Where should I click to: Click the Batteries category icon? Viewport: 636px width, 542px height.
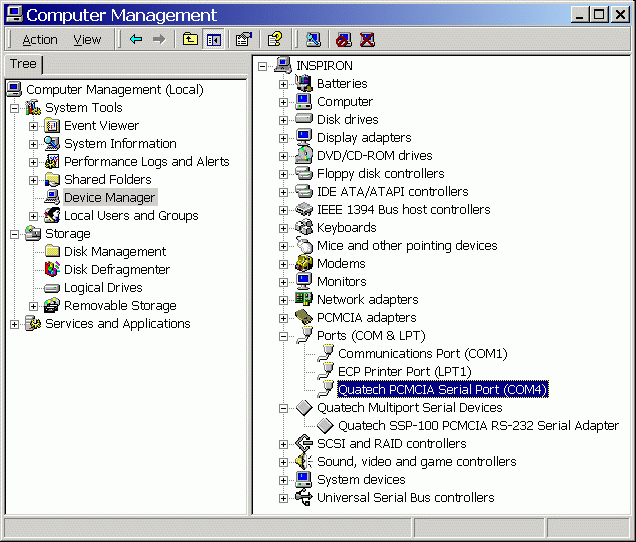coord(304,84)
